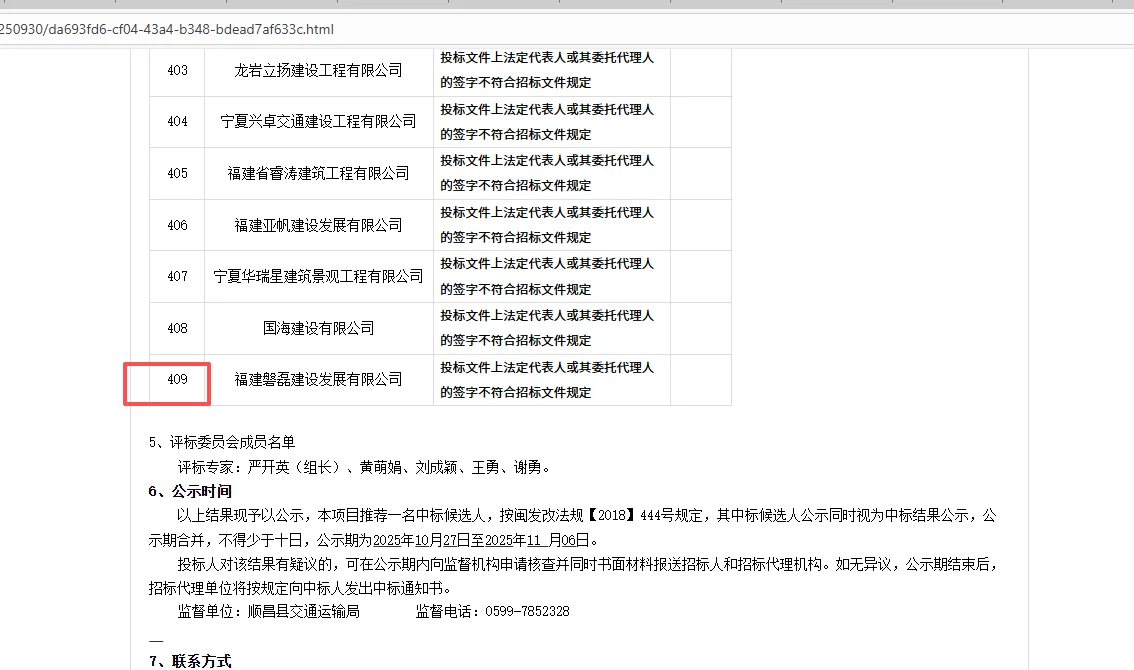Select row number 403 cell

tap(177, 70)
